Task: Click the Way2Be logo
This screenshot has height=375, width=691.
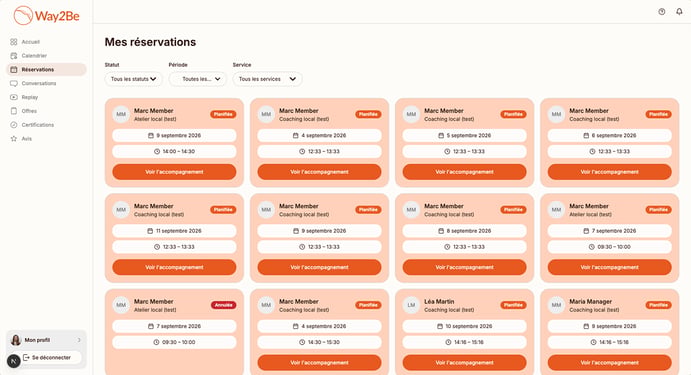Action: tap(46, 16)
